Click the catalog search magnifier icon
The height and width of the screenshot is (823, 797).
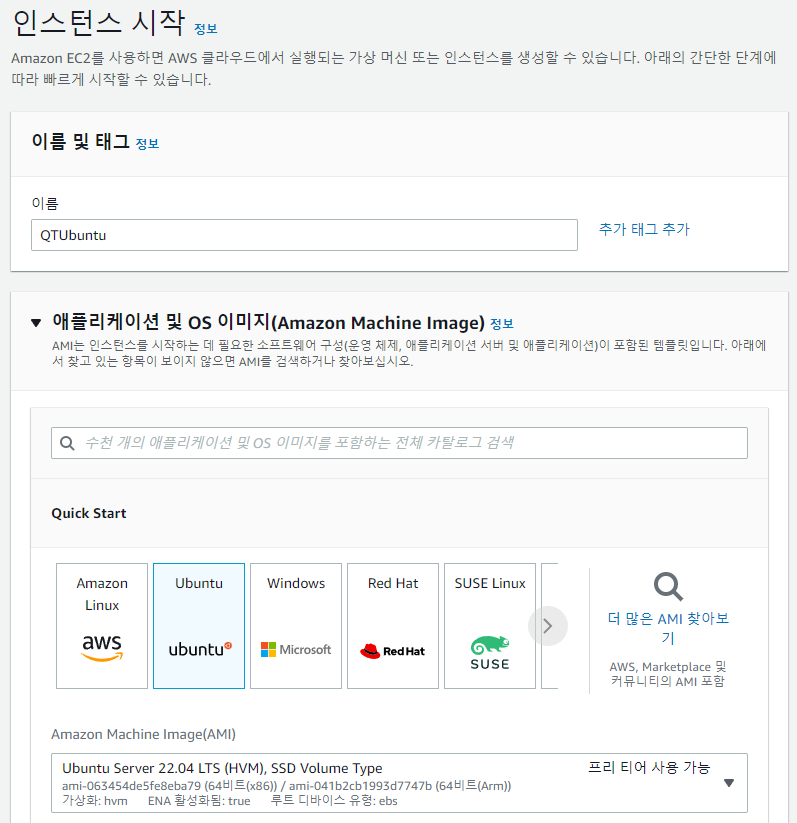67,443
